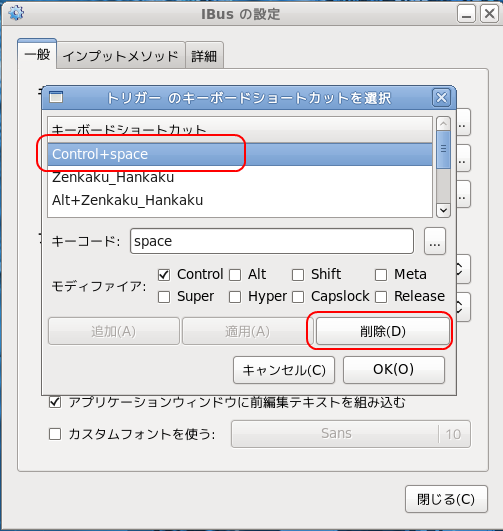Close the IBus settings window
This screenshot has height=531, width=503.
coord(489,14)
